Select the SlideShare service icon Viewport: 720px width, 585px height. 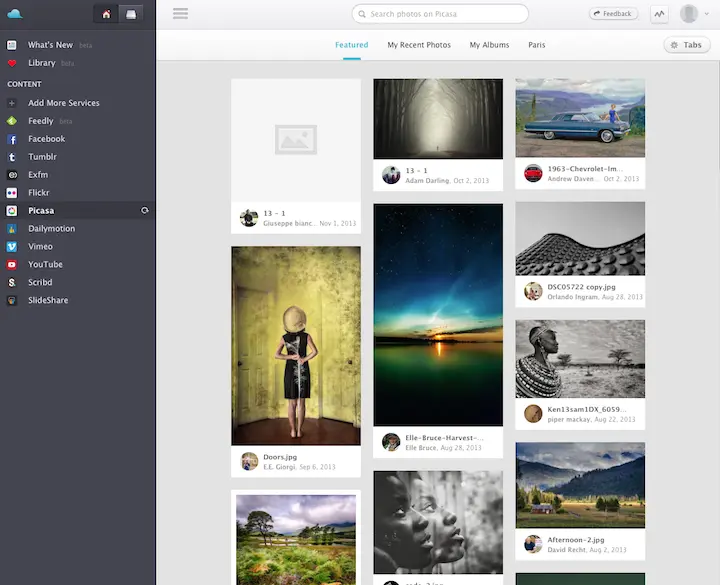click(x=12, y=300)
